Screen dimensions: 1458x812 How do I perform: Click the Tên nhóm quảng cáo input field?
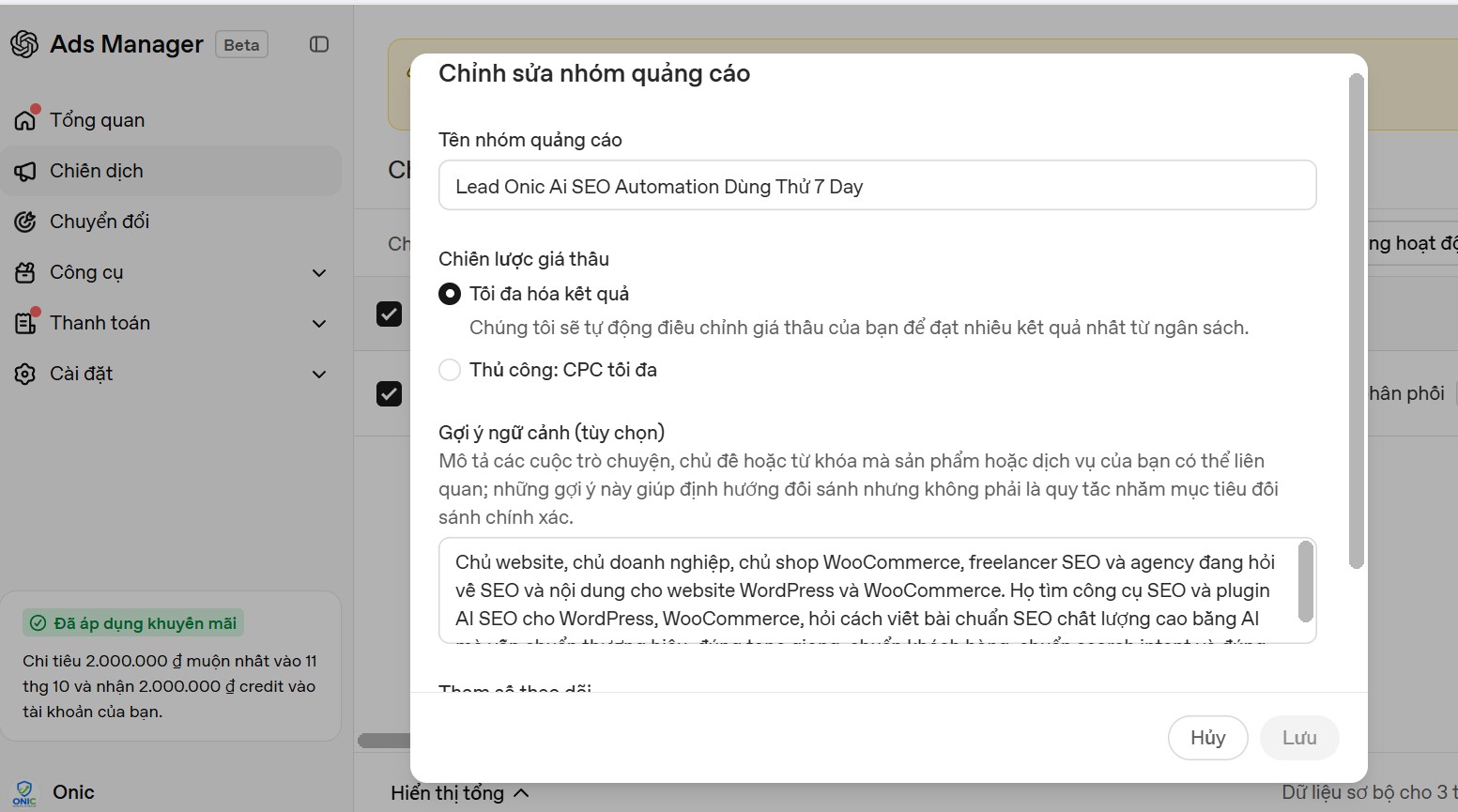pos(877,186)
